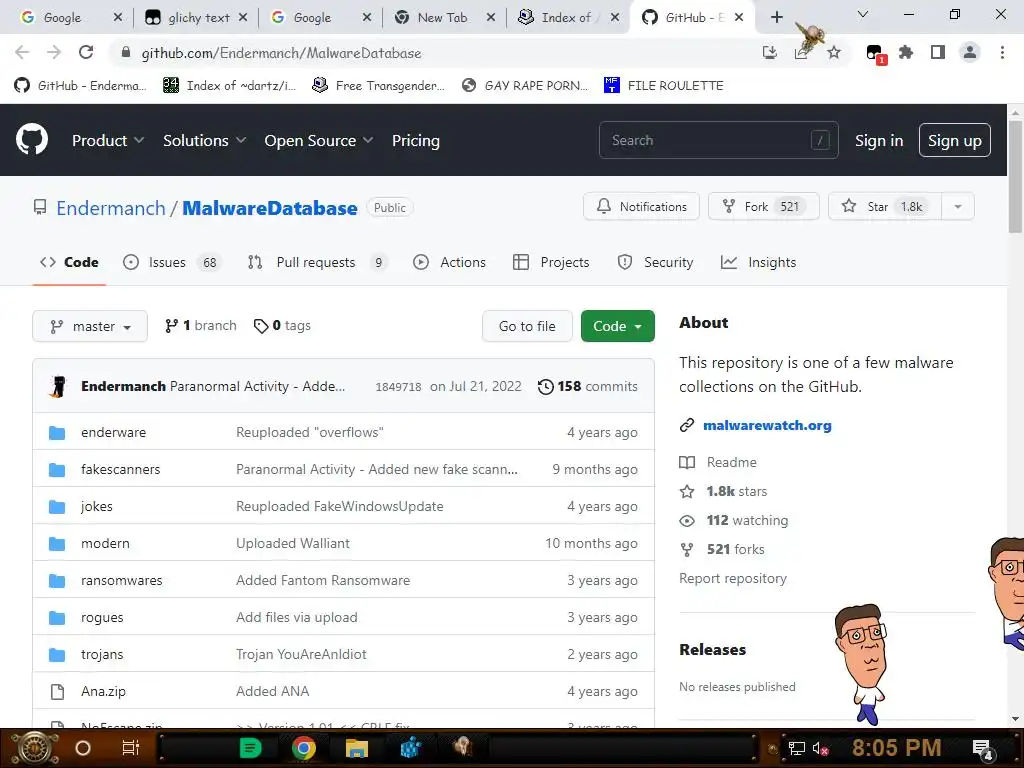Open the Ana.zip file

click(103, 691)
